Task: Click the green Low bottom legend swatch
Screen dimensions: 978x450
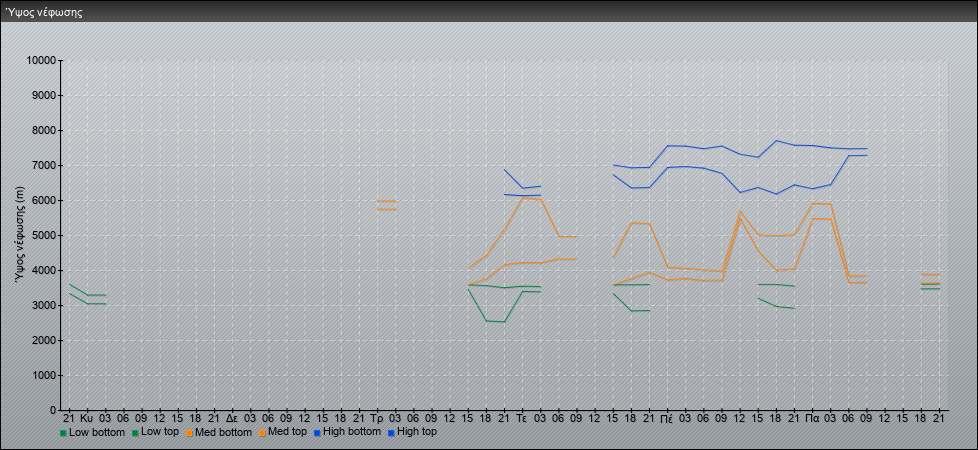Action: click(x=63, y=433)
